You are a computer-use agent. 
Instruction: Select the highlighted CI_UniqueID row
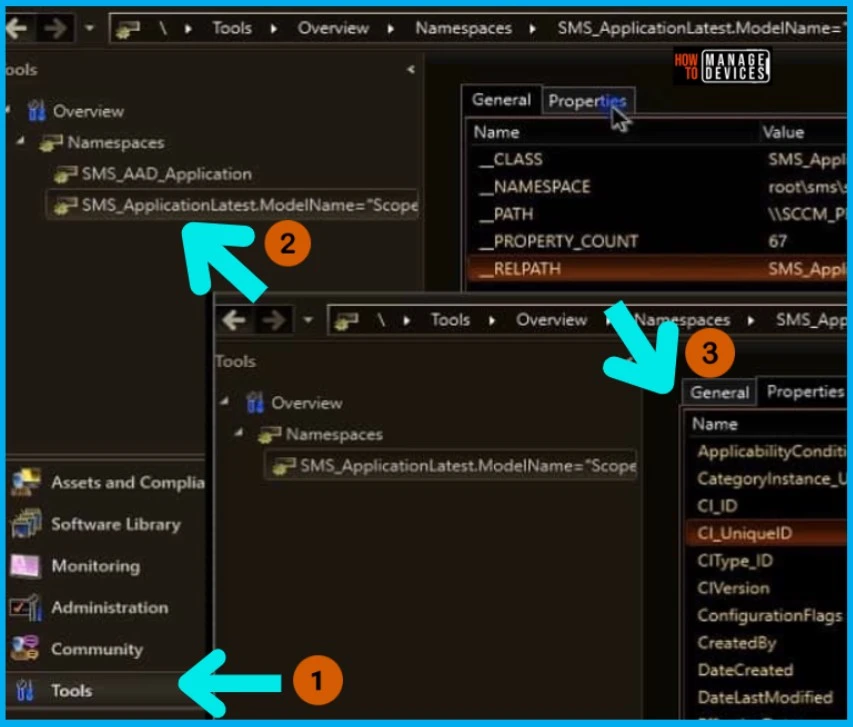tap(767, 533)
